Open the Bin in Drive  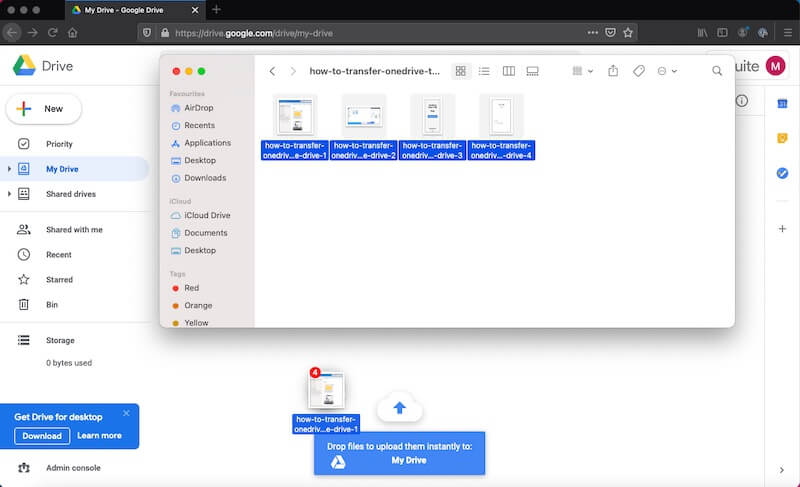click(52, 304)
